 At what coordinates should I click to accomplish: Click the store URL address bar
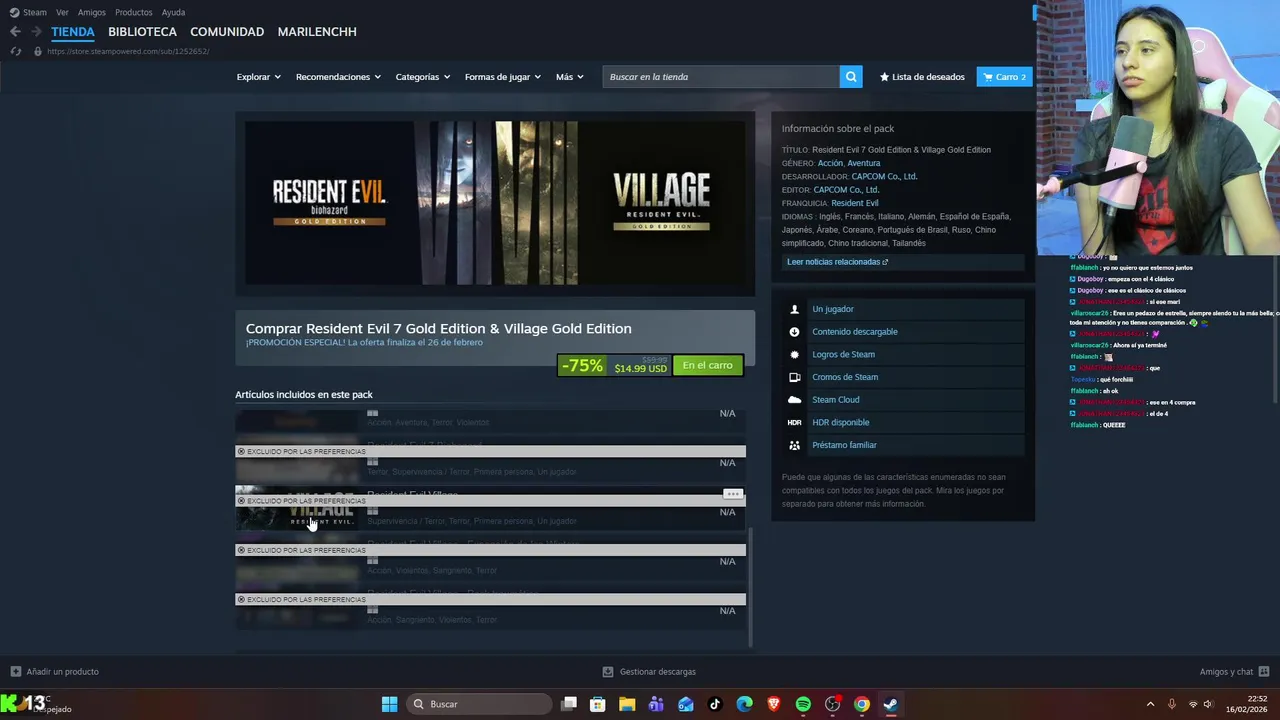click(128, 51)
